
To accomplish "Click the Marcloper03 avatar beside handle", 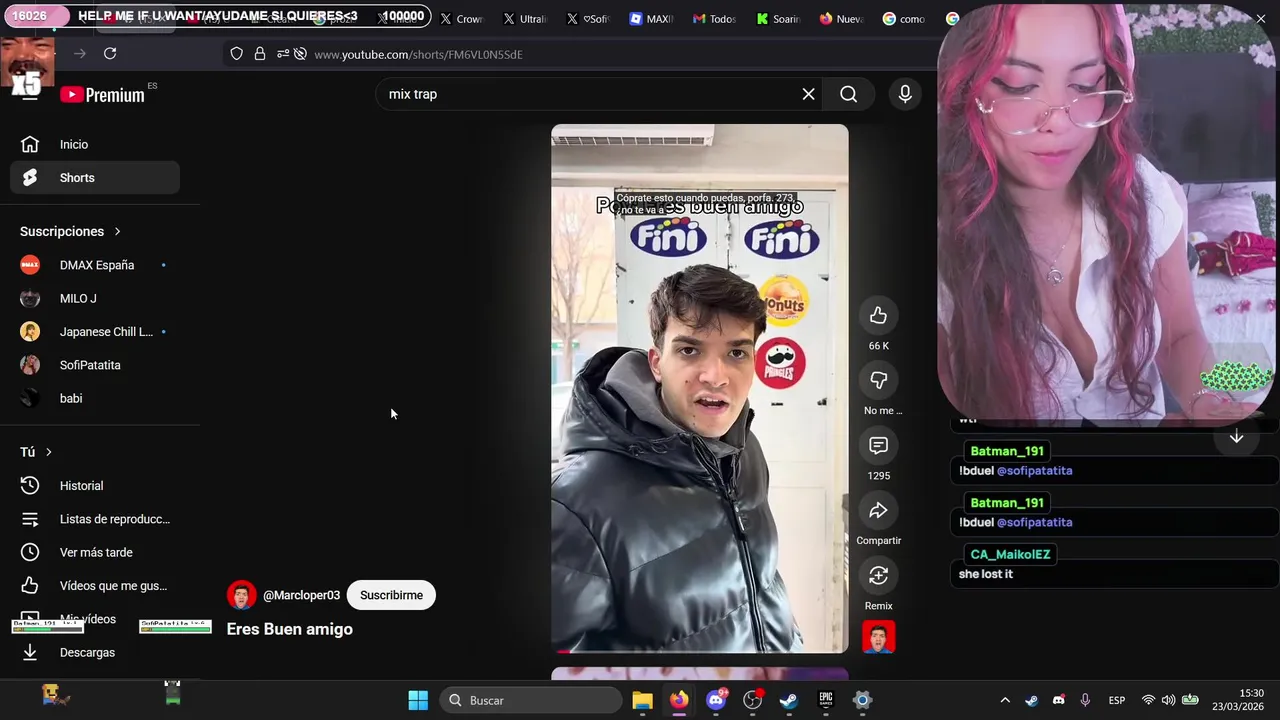I will click(241, 595).
